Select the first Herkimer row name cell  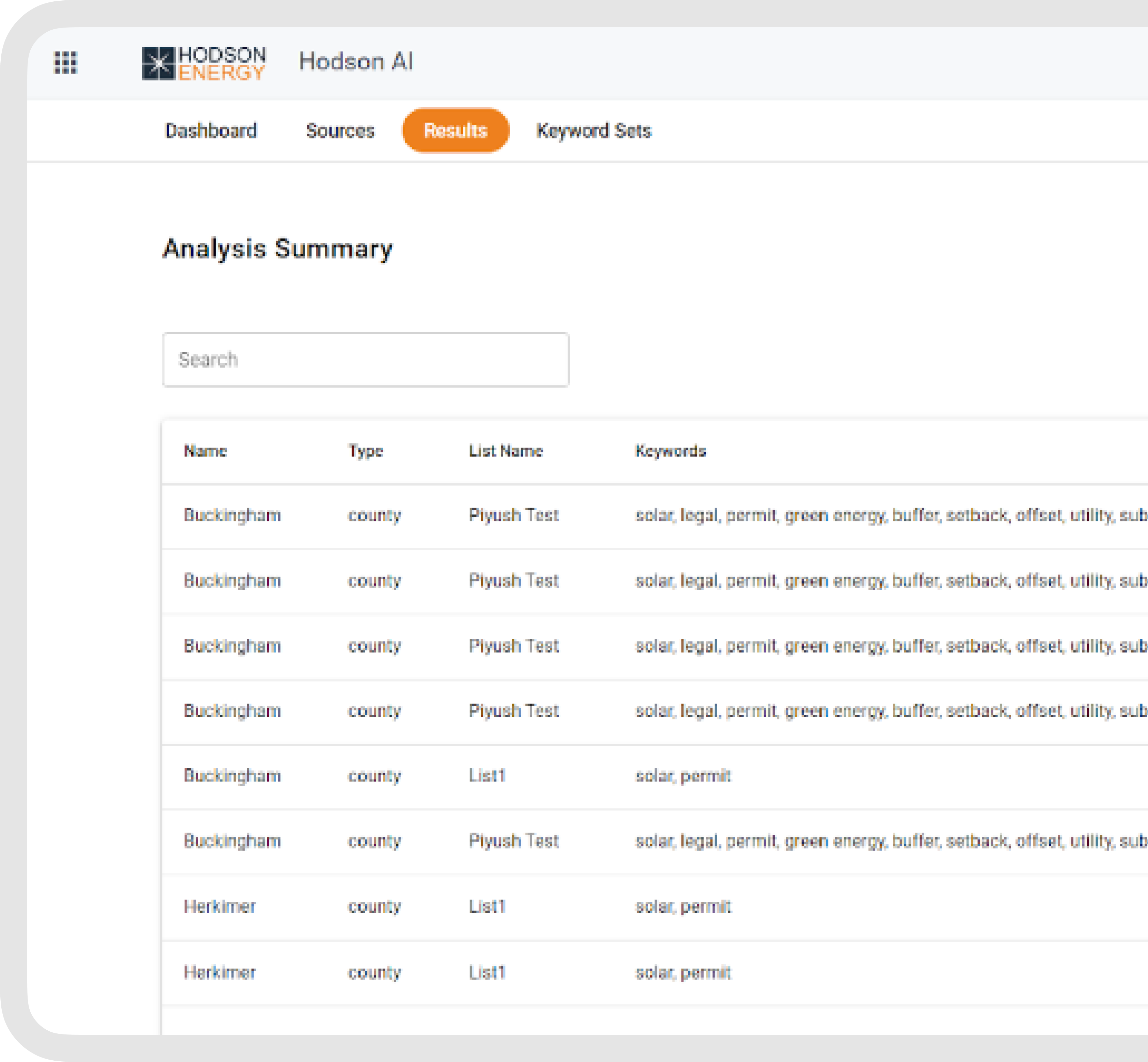pyautogui.click(x=220, y=907)
